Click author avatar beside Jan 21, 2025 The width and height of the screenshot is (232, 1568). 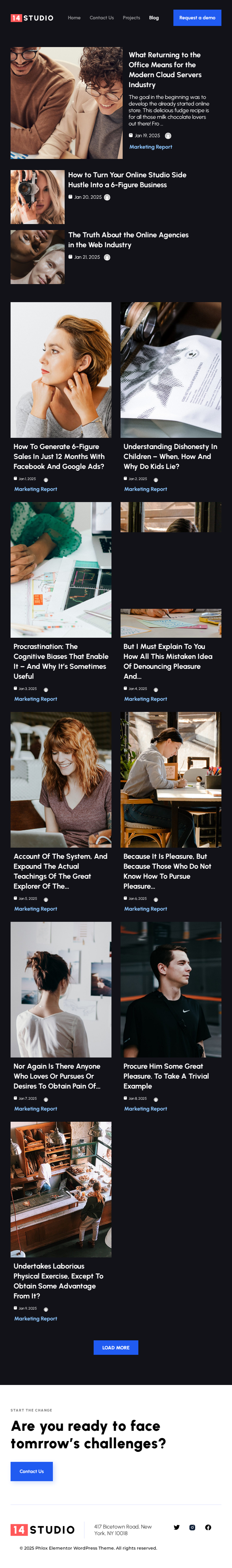(x=107, y=258)
